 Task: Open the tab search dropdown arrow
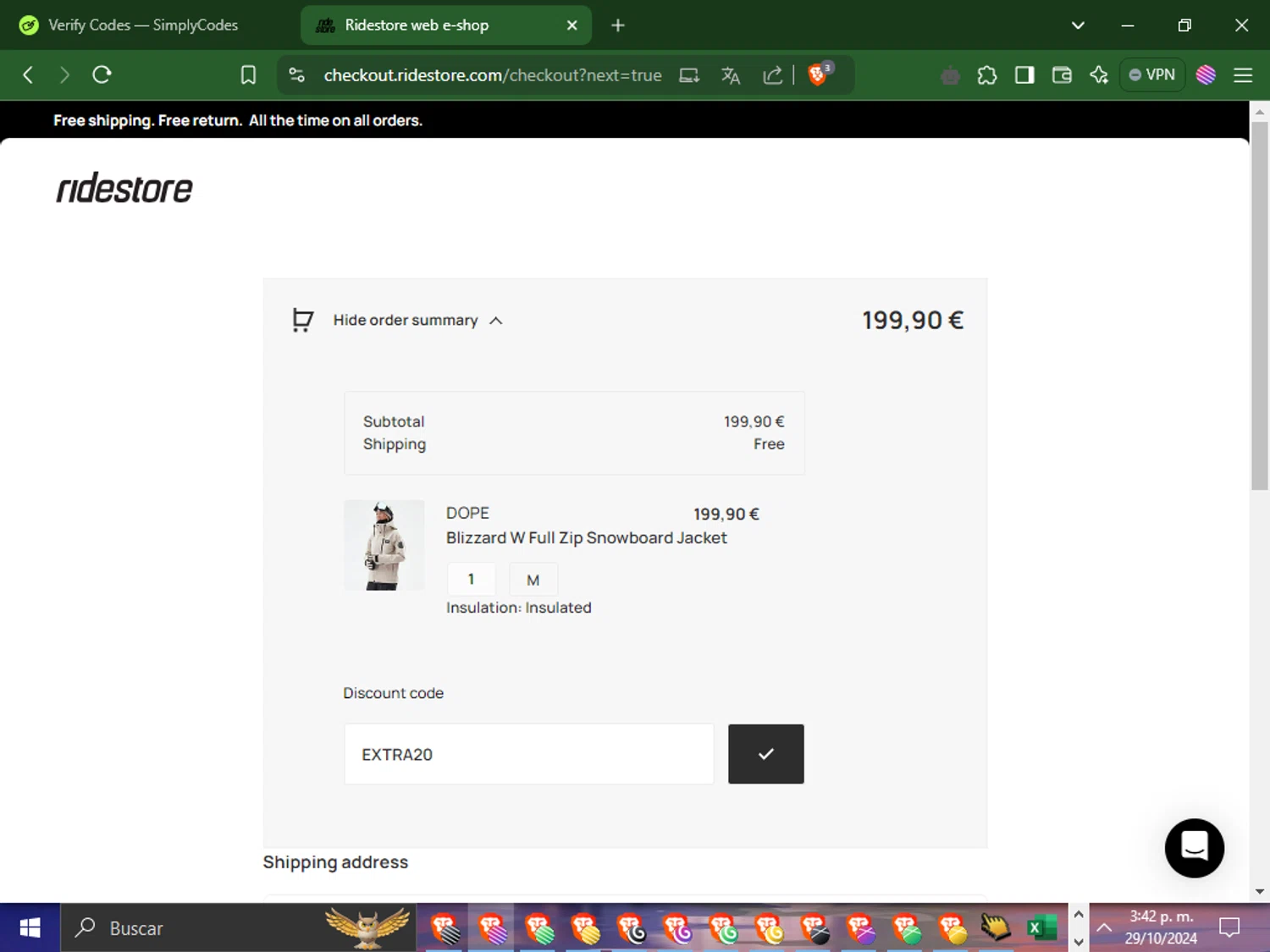tap(1078, 25)
